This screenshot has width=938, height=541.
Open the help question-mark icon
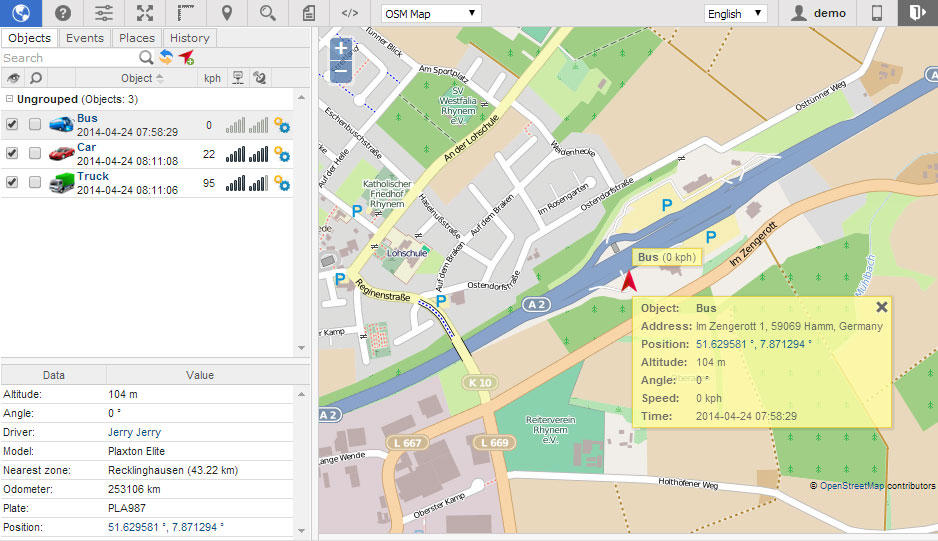point(62,13)
